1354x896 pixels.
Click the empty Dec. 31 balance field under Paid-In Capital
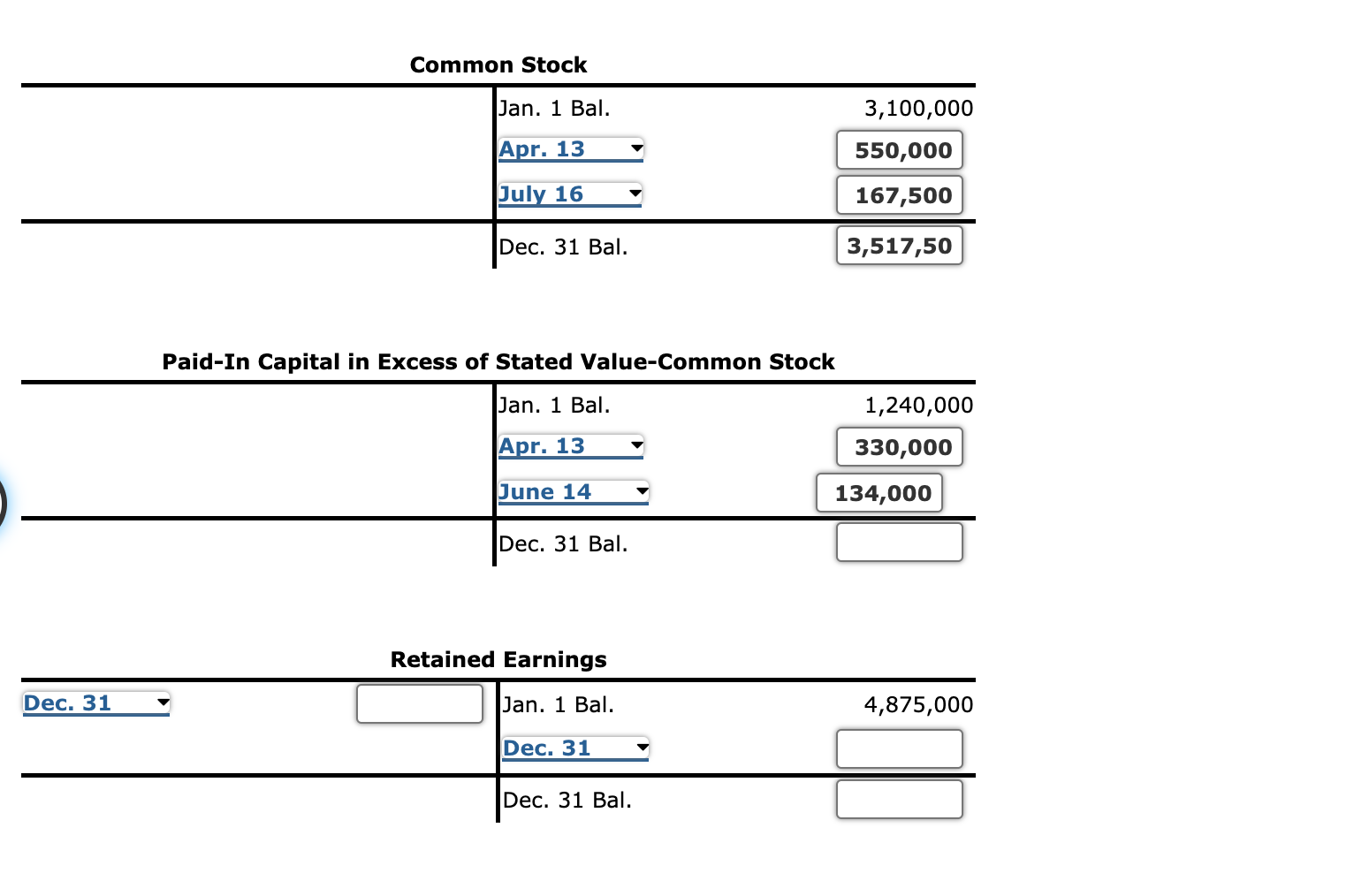point(898,542)
